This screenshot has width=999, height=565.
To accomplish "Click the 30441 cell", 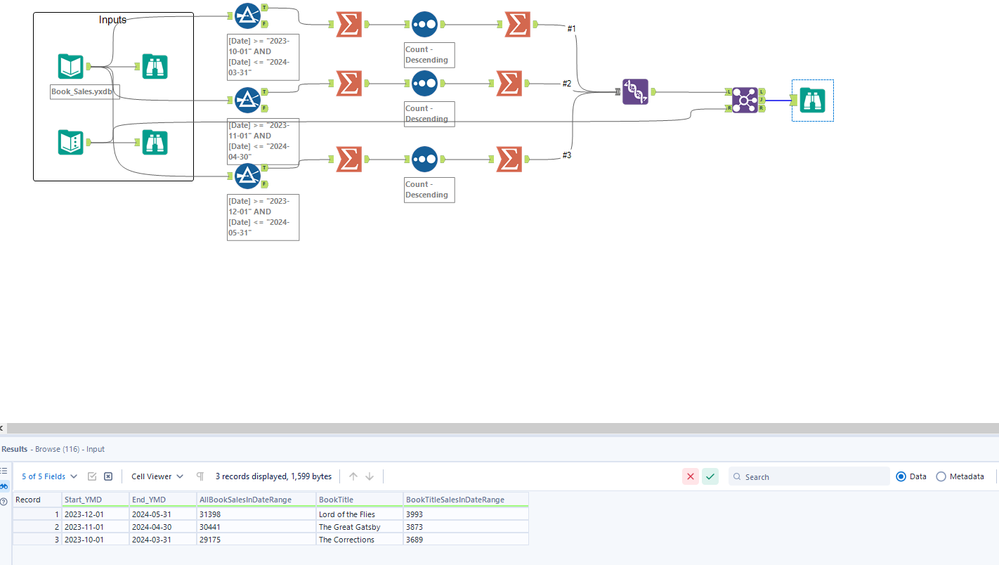I will [256, 527].
